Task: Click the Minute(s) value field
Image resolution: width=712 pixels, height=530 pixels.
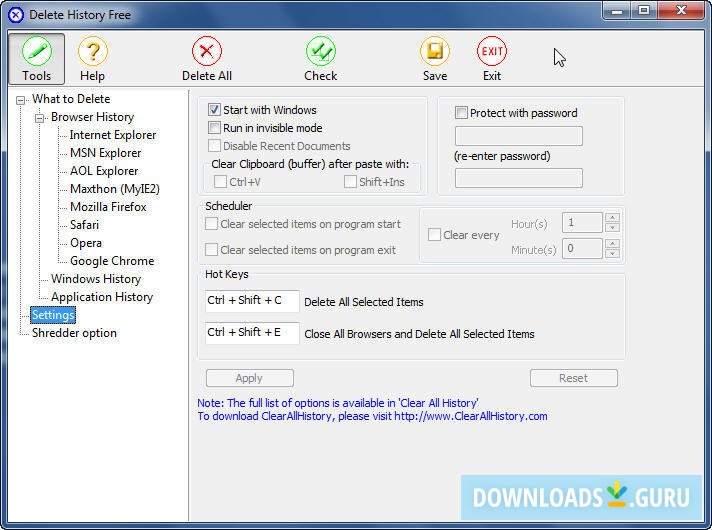Action: 582,248
